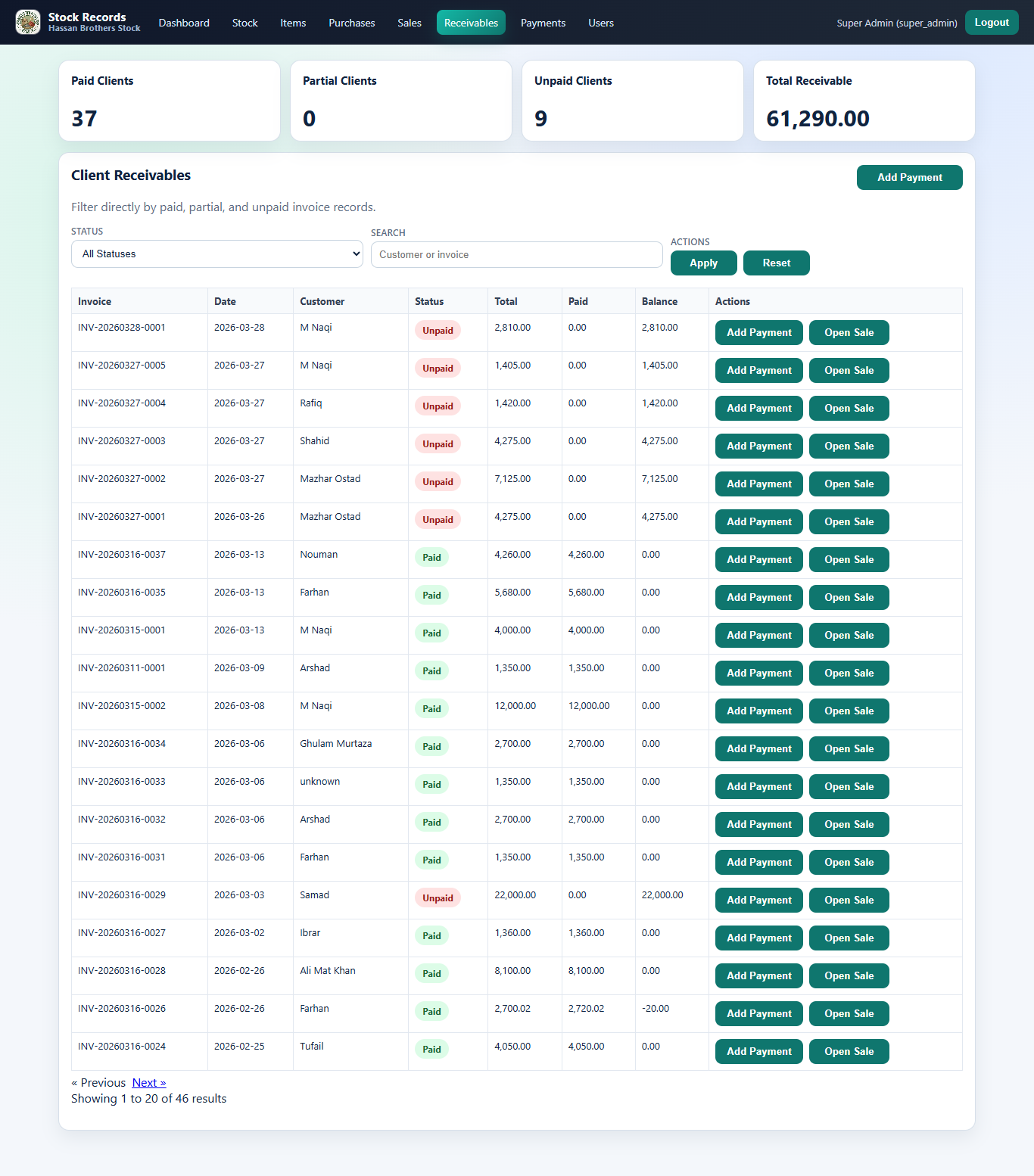Click the Stock Records logo icon
The height and width of the screenshot is (1176, 1034).
click(x=28, y=22)
